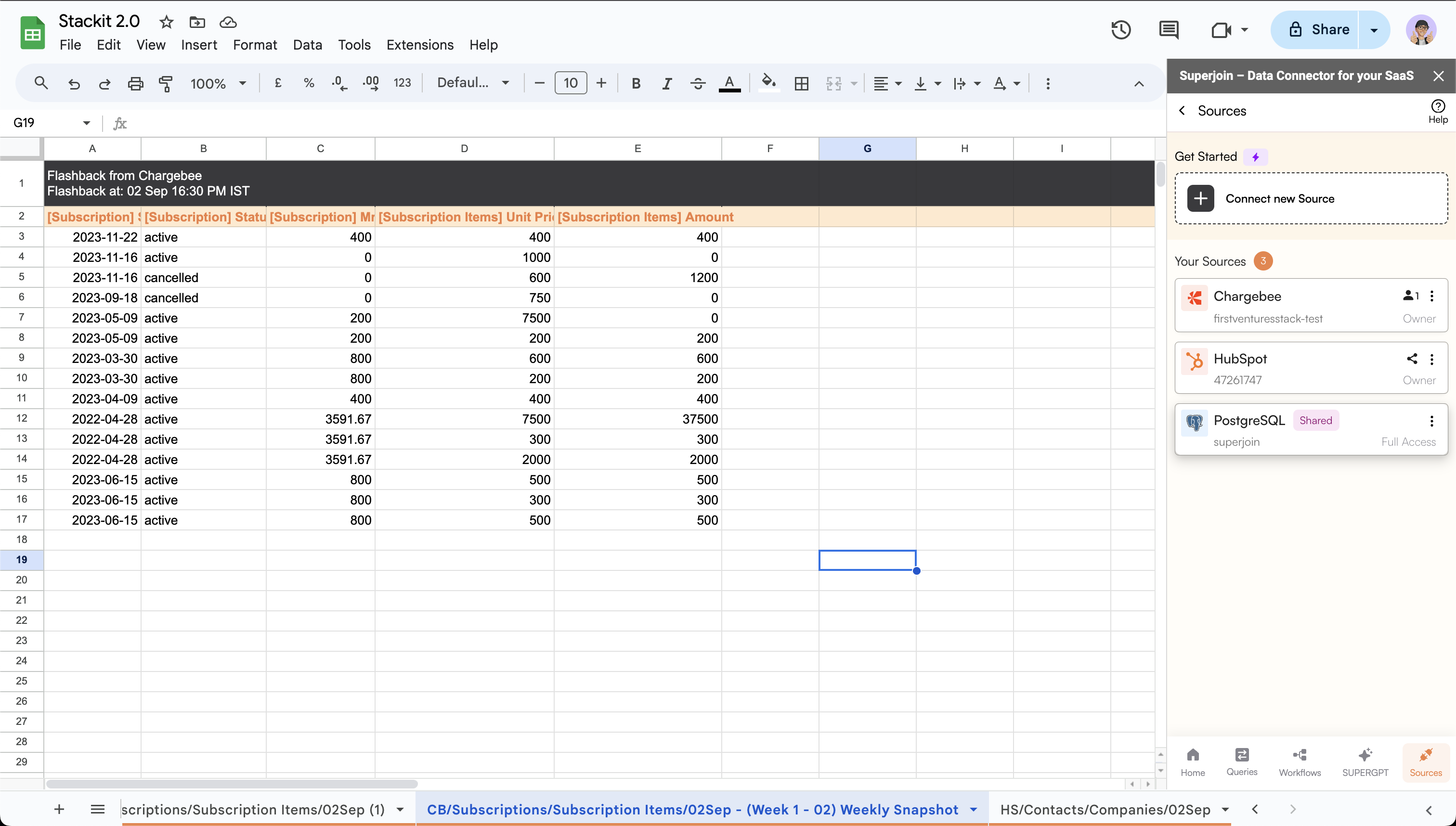Viewport: 1456px width, 826px height.
Task: Click HubSpot share icon
Action: pyautogui.click(x=1412, y=359)
